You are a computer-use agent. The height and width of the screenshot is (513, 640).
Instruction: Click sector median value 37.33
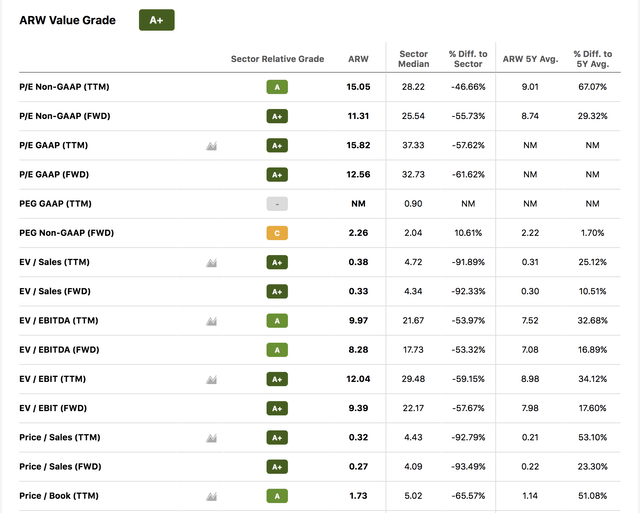click(413, 145)
